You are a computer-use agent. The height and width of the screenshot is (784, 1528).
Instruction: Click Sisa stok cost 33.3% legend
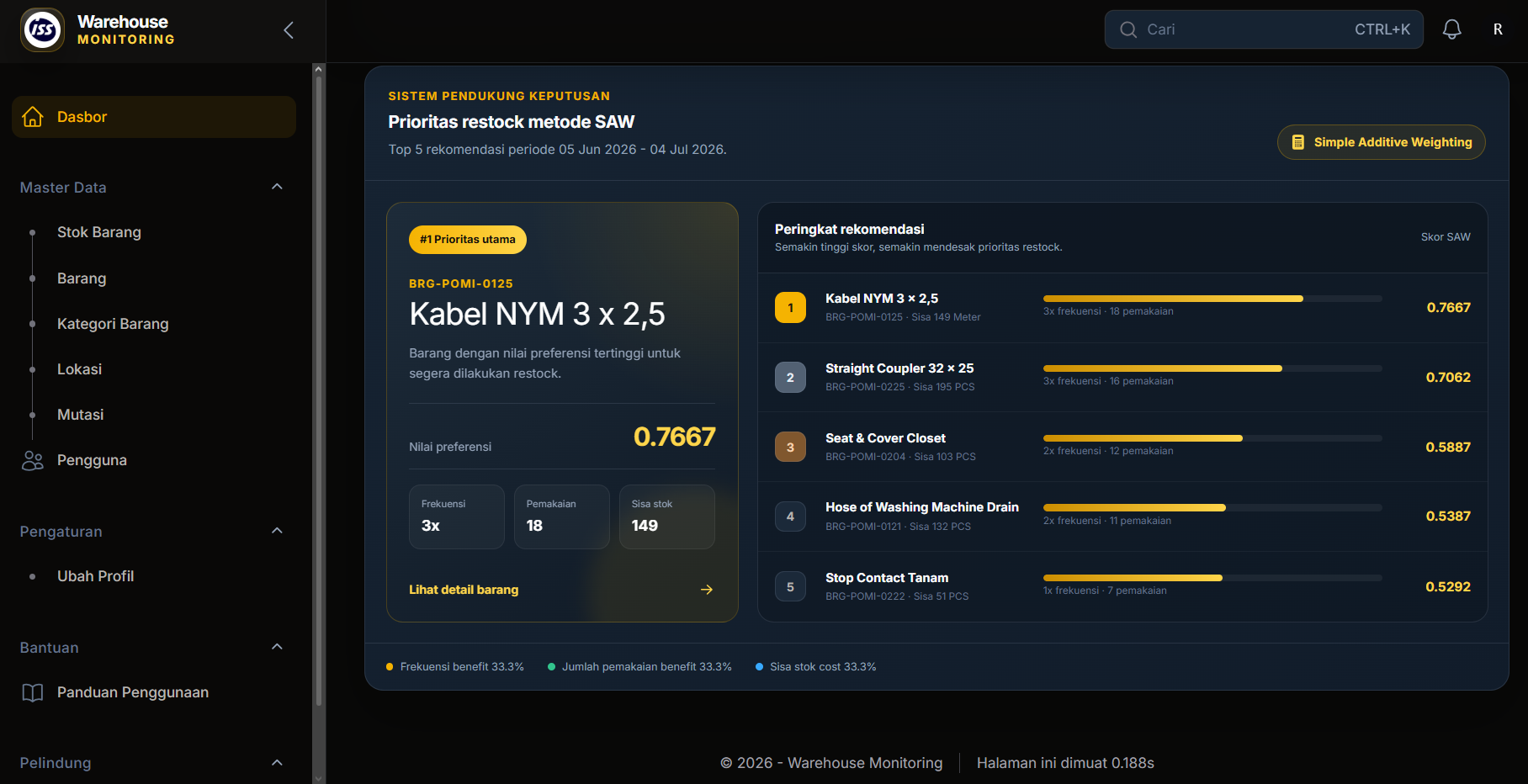coord(816,667)
